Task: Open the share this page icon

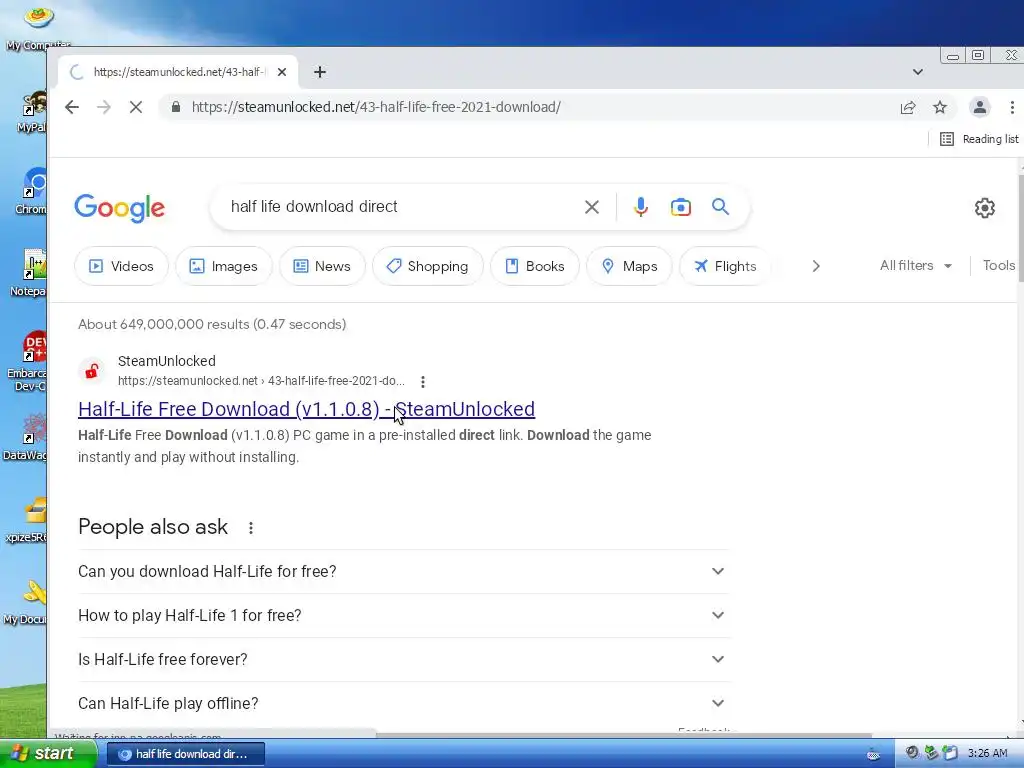Action: [x=908, y=108]
